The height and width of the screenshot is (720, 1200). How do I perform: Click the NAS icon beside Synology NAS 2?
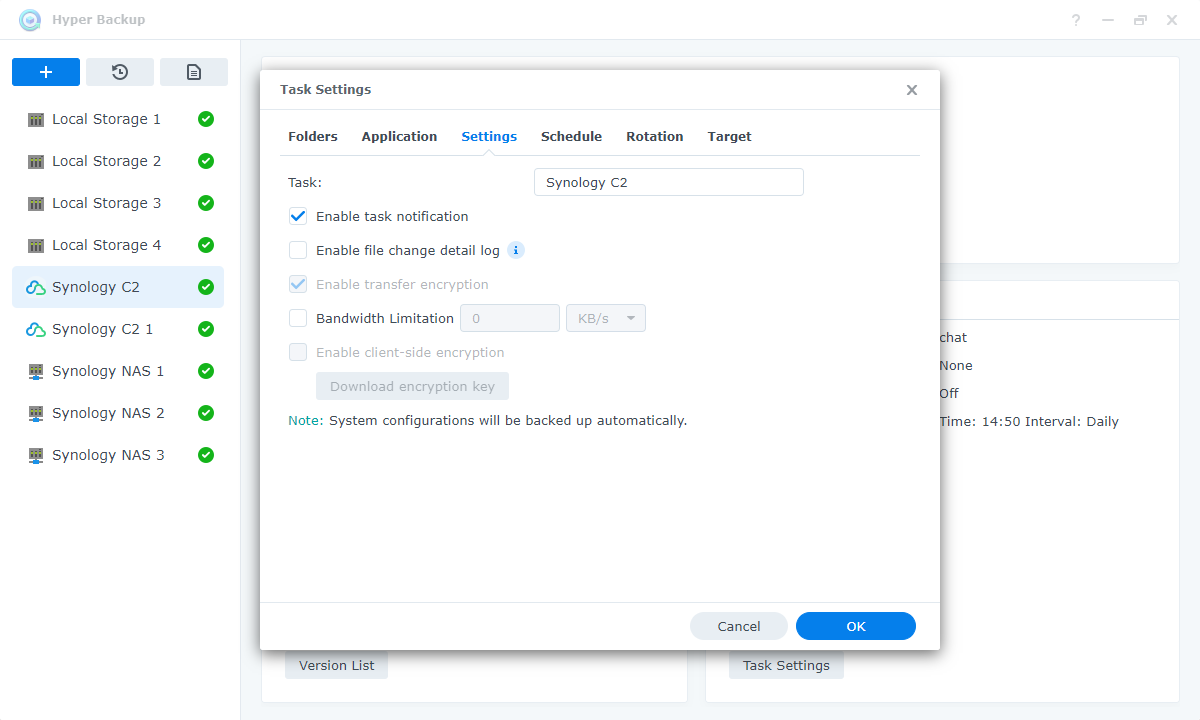point(36,413)
